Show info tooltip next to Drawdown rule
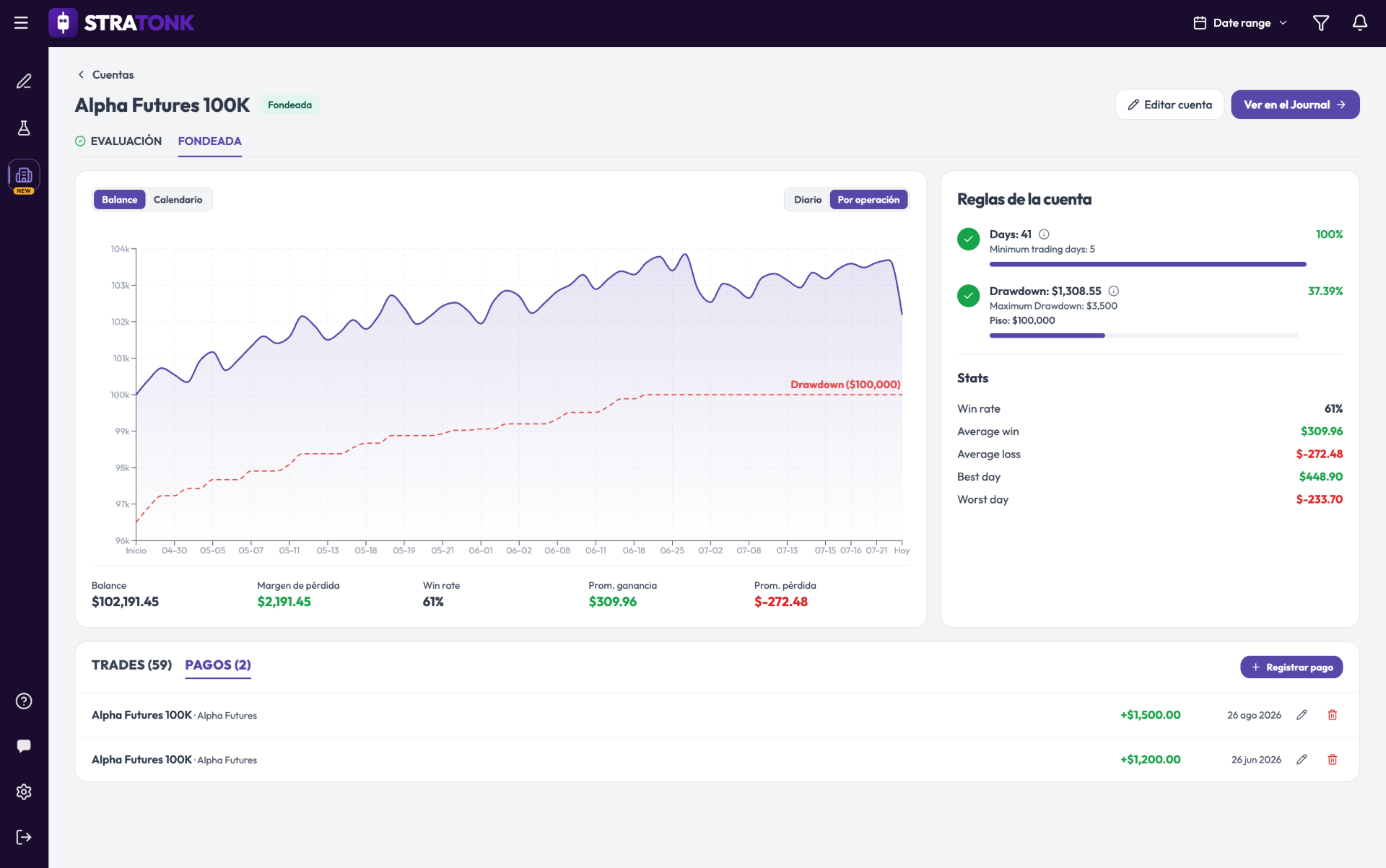1386x868 pixels. pos(1113,291)
